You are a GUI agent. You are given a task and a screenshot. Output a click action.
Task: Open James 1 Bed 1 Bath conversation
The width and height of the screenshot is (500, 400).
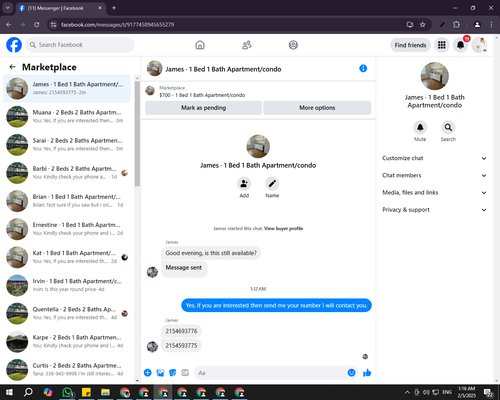click(x=67, y=89)
